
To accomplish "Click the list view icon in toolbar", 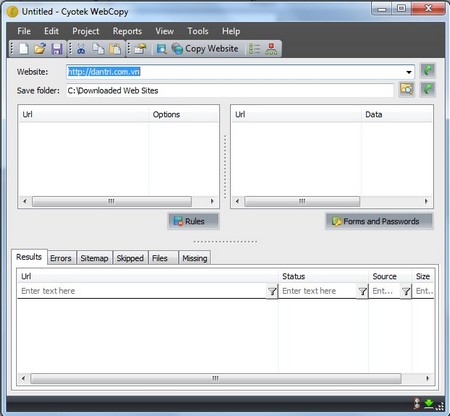I will pyautogui.click(x=254, y=49).
